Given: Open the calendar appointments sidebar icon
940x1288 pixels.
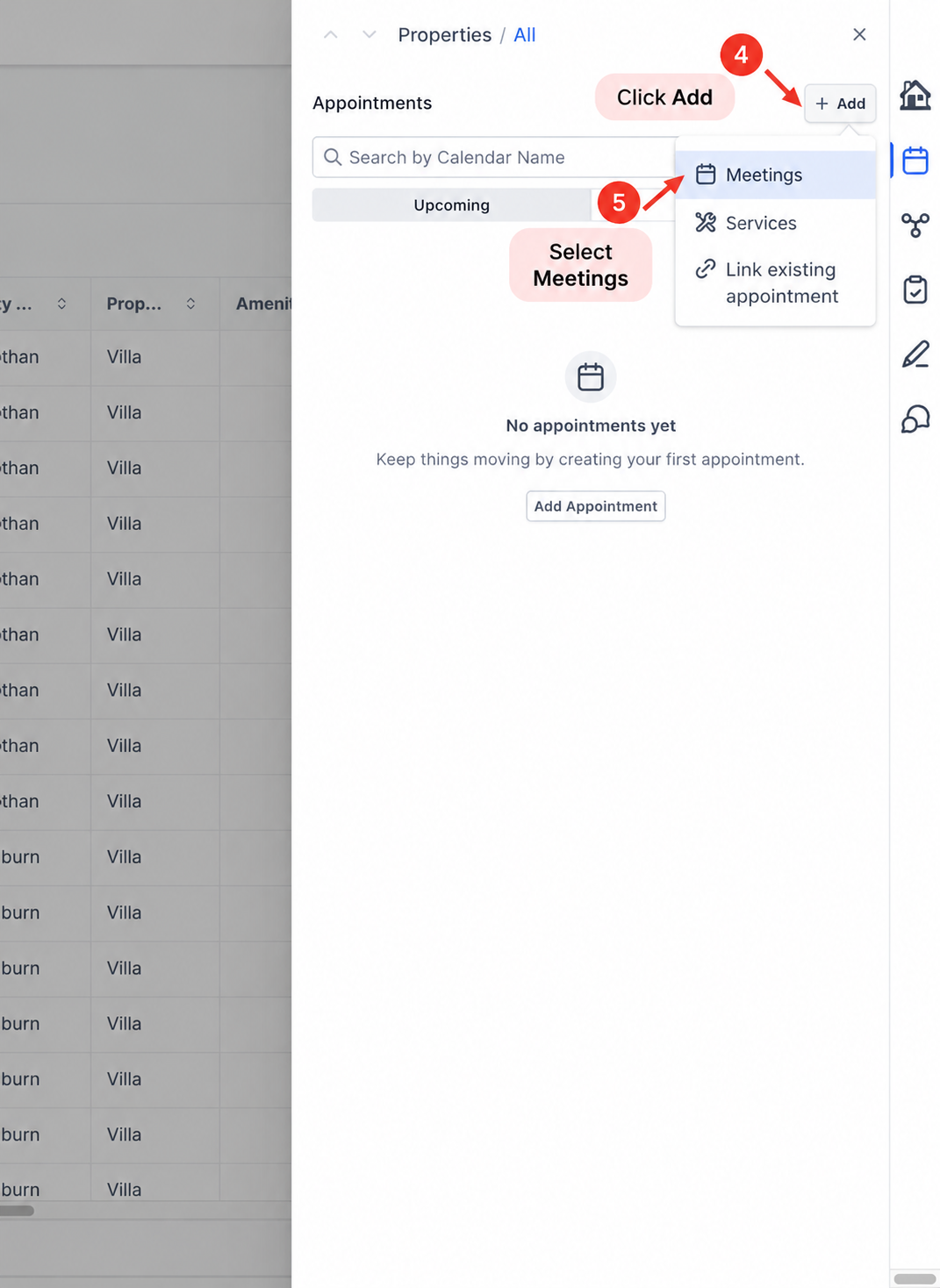Looking at the screenshot, I should [x=915, y=161].
